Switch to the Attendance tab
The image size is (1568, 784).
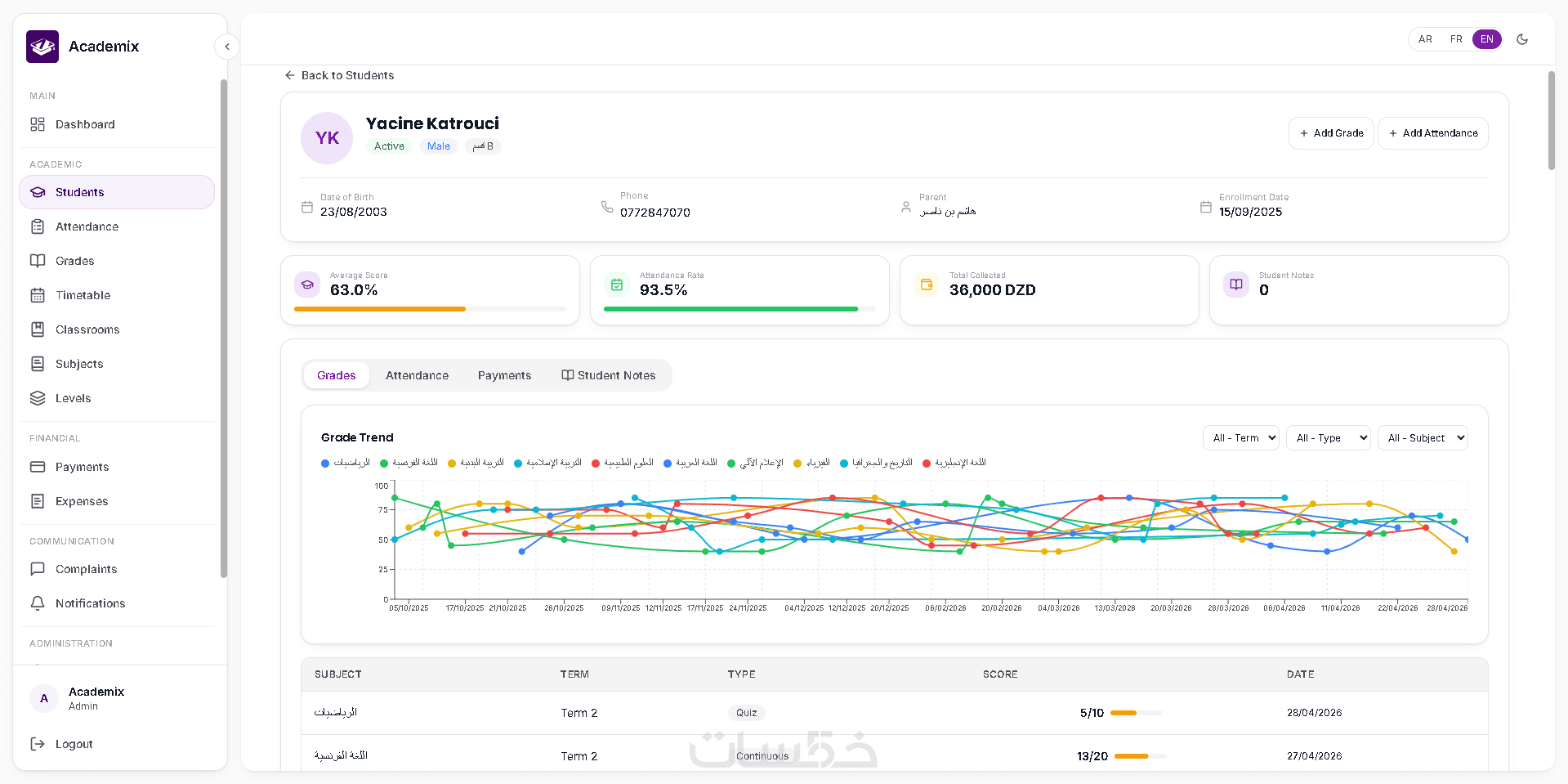coord(417,375)
